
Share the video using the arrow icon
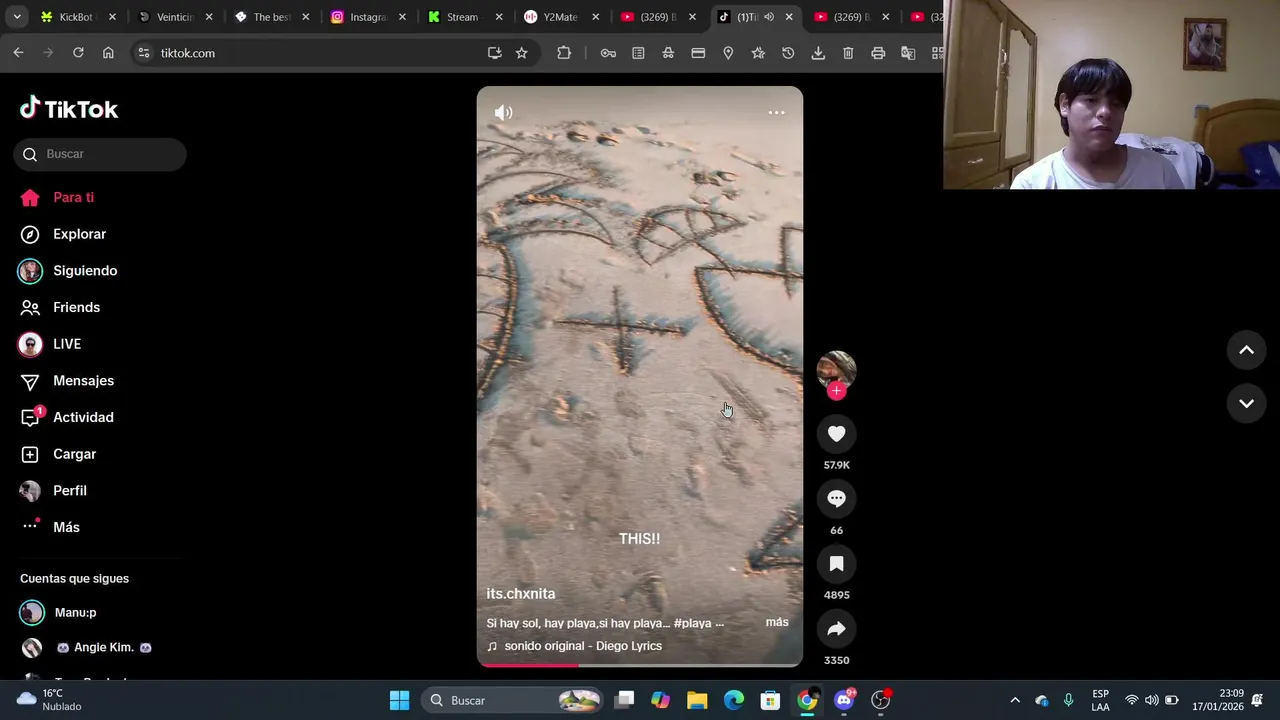click(x=837, y=629)
